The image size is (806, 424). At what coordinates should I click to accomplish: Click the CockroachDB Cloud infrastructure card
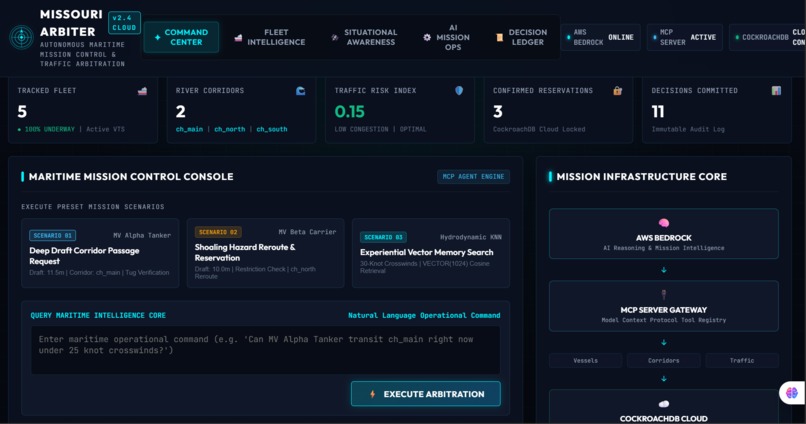664,407
